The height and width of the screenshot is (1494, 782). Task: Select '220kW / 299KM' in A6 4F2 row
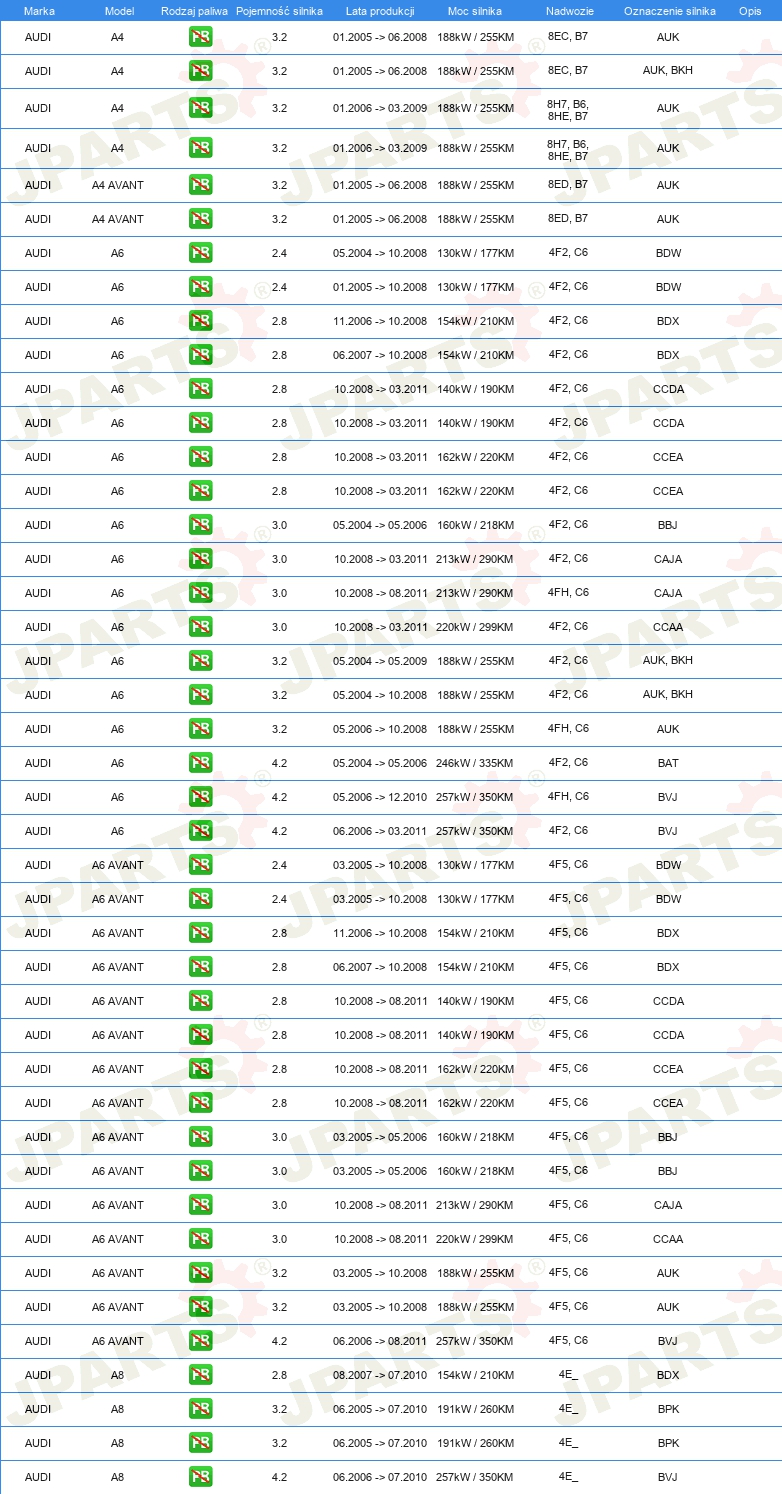[475, 627]
